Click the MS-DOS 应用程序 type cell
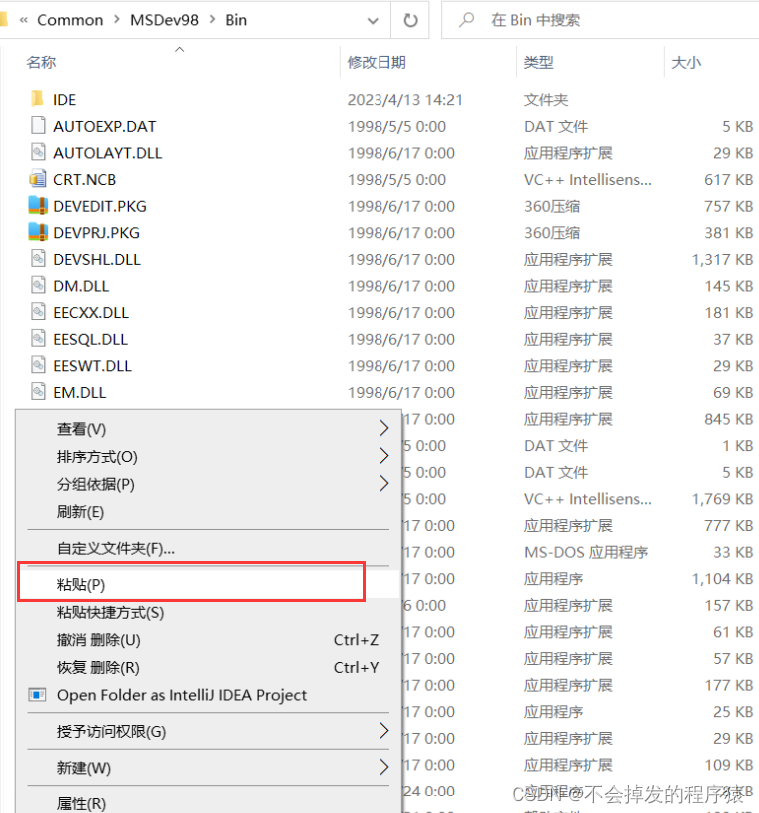 (x=586, y=552)
